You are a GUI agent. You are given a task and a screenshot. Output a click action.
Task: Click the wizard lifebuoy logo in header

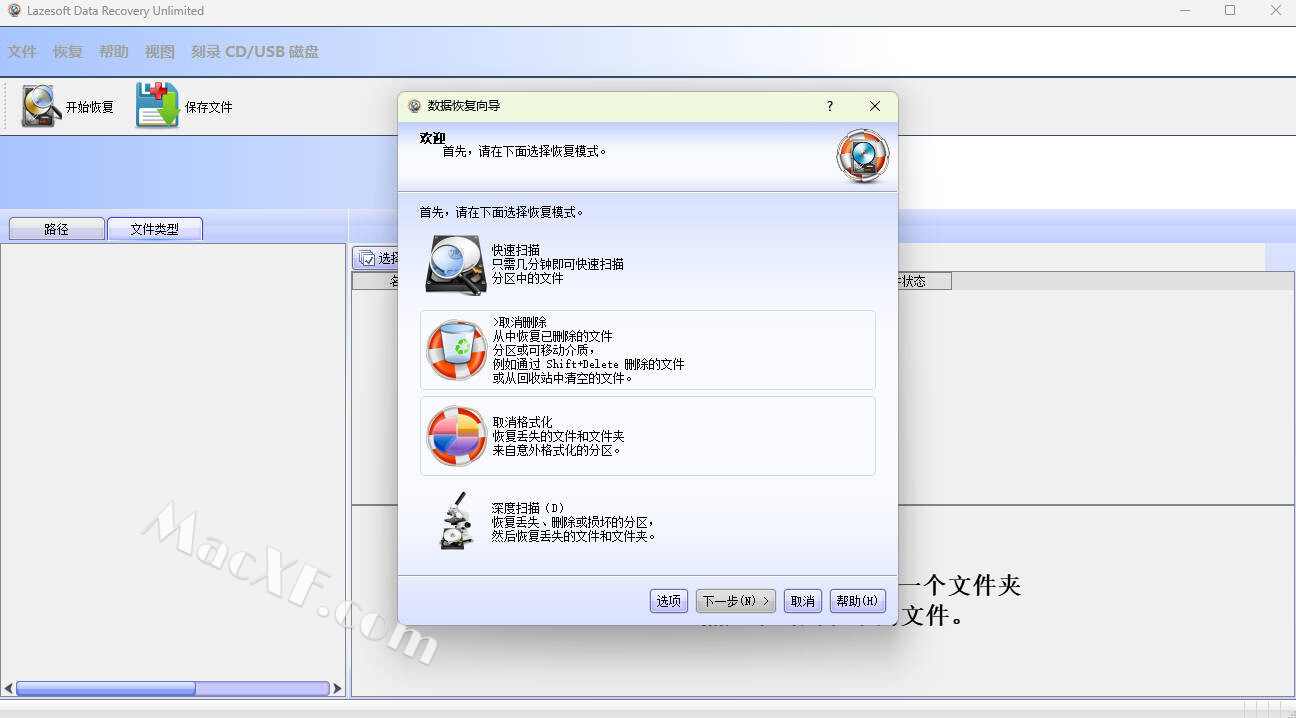click(x=862, y=156)
